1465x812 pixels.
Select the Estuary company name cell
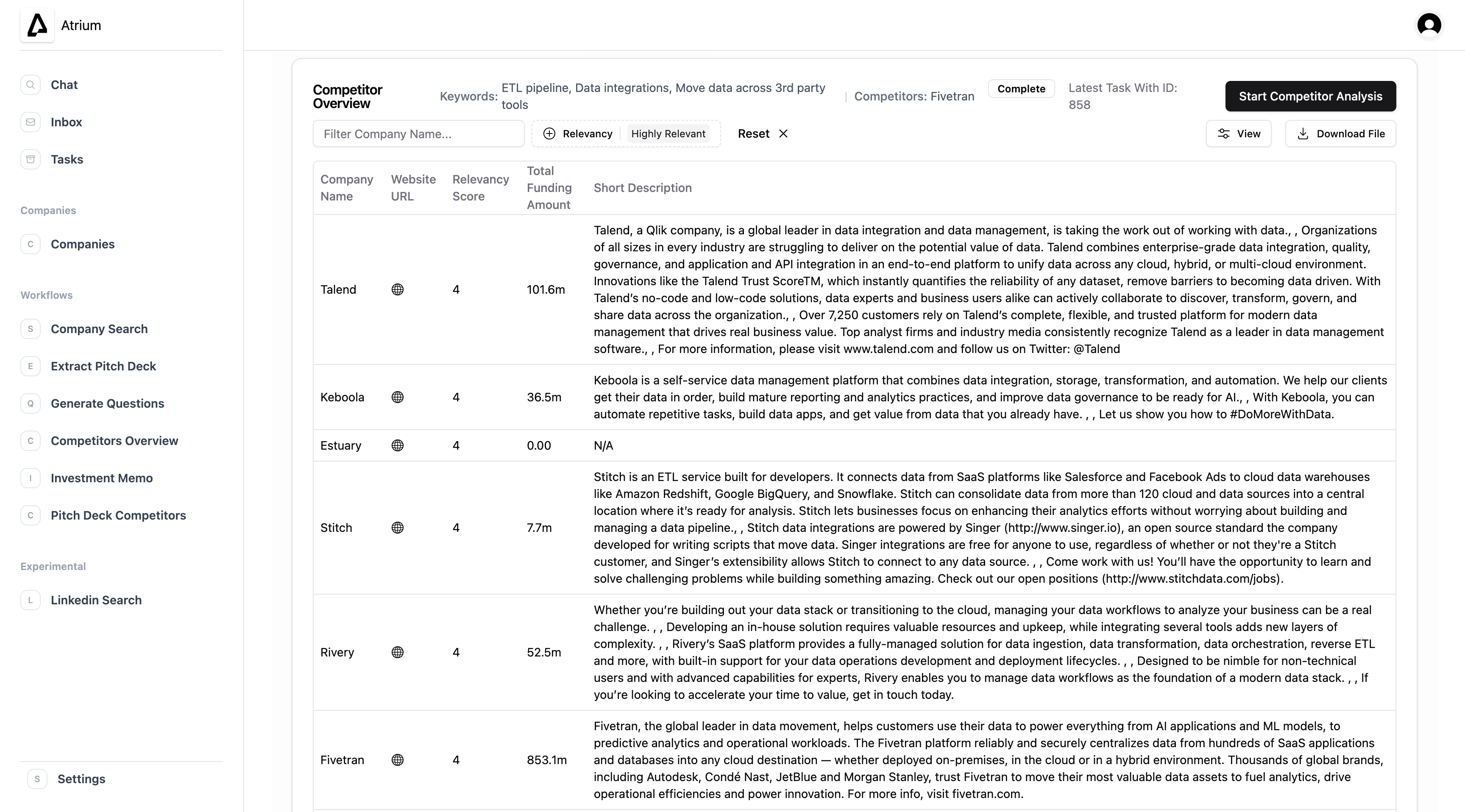pyautogui.click(x=340, y=445)
